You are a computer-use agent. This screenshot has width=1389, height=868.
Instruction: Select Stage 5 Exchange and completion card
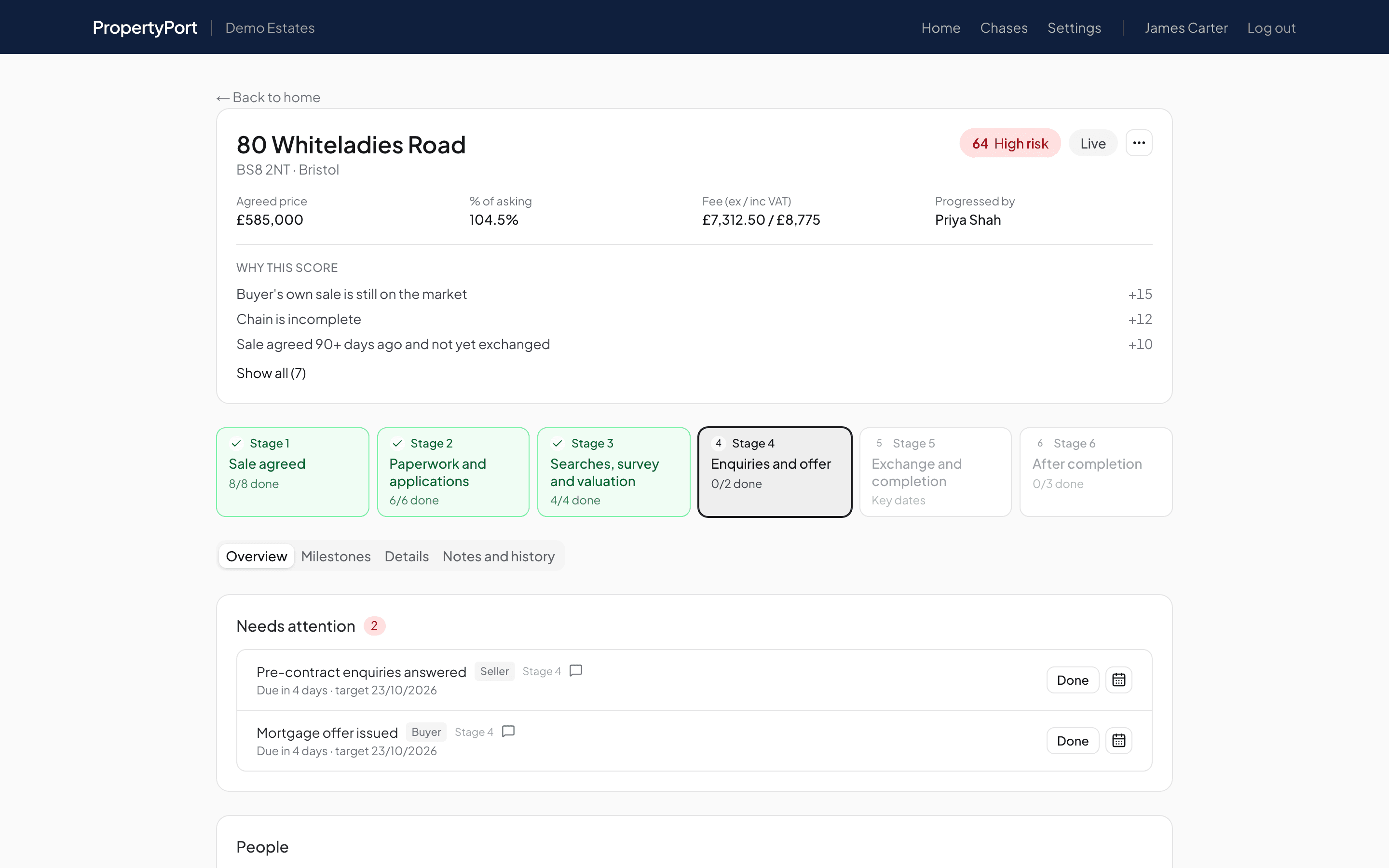coord(935,472)
